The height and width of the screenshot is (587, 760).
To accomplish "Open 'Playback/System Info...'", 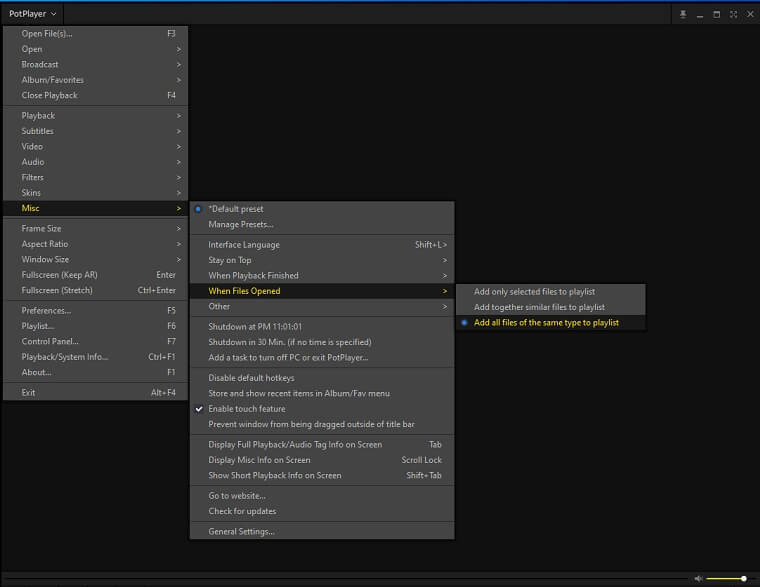I will click(x=95, y=357).
